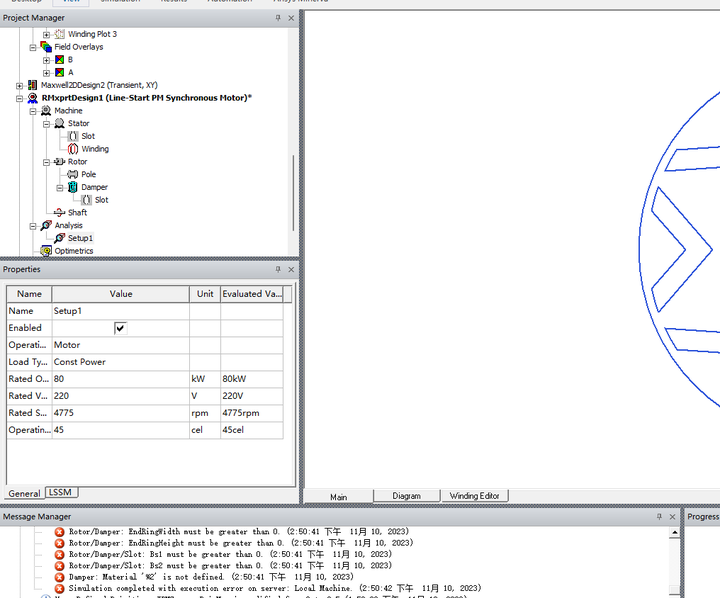
Task: Select 'Bs2 must be greater than 0' message
Action: coord(230,566)
